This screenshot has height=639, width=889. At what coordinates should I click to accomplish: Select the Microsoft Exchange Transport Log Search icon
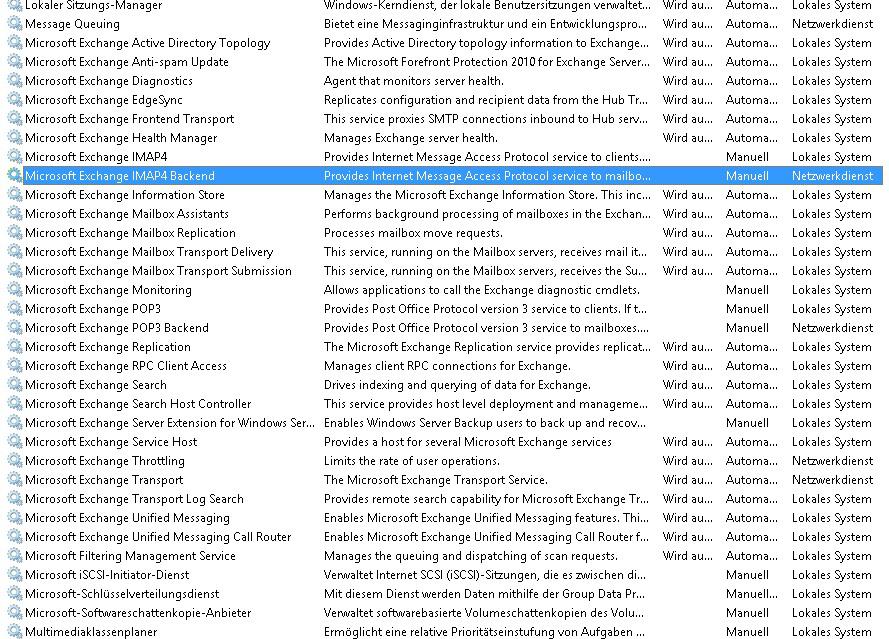click(14, 499)
